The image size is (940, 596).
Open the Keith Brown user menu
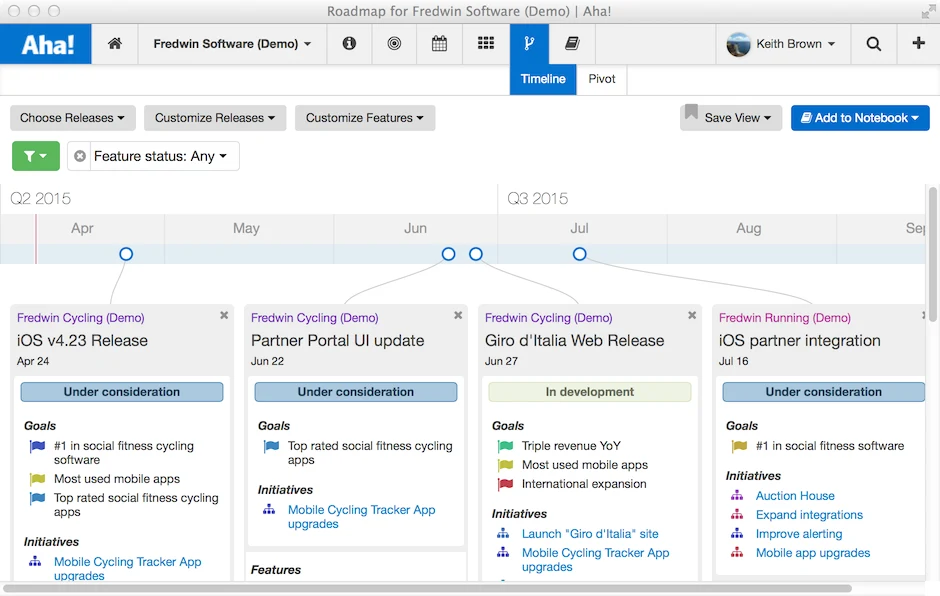point(796,44)
